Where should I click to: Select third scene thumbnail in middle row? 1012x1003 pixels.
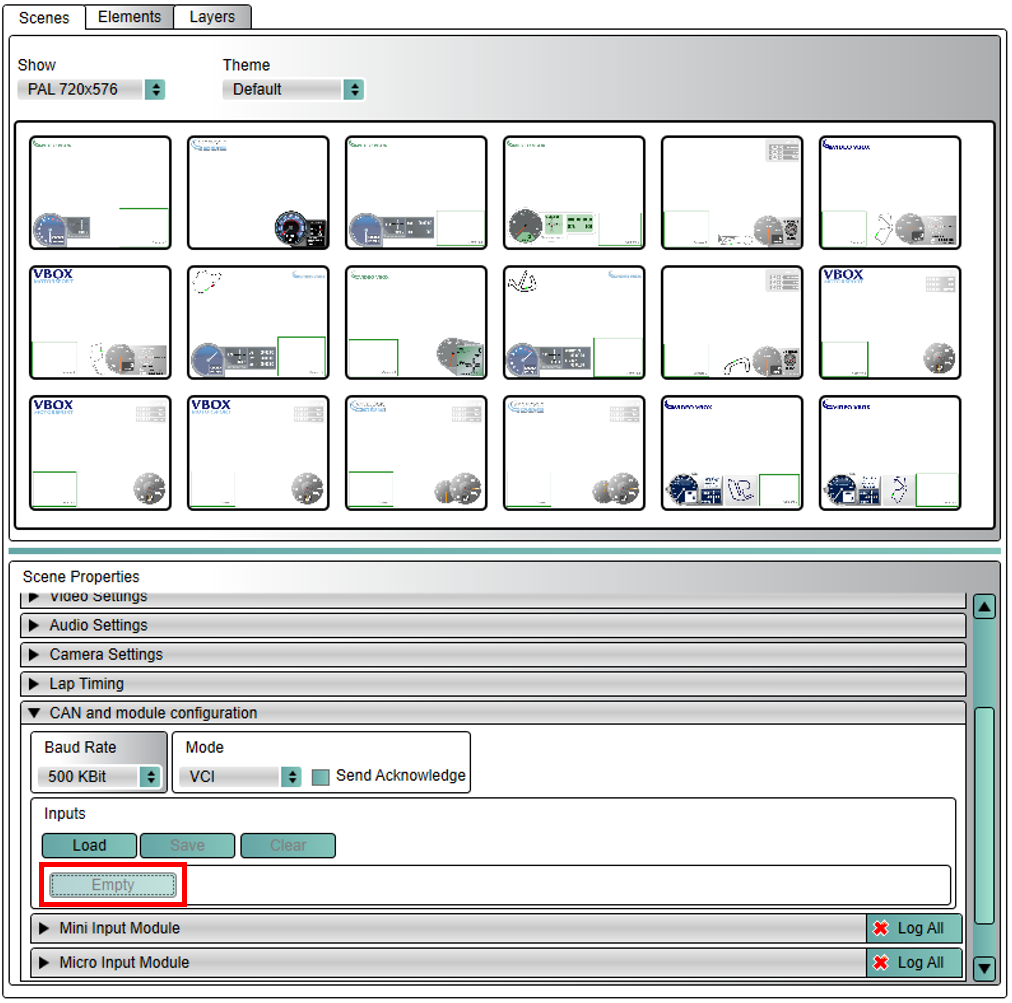point(416,323)
